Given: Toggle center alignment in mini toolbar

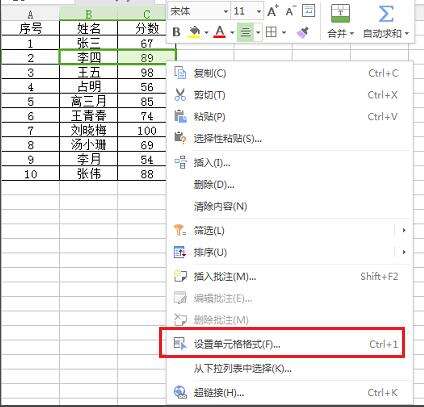Looking at the screenshot, I should pyautogui.click(x=246, y=32).
